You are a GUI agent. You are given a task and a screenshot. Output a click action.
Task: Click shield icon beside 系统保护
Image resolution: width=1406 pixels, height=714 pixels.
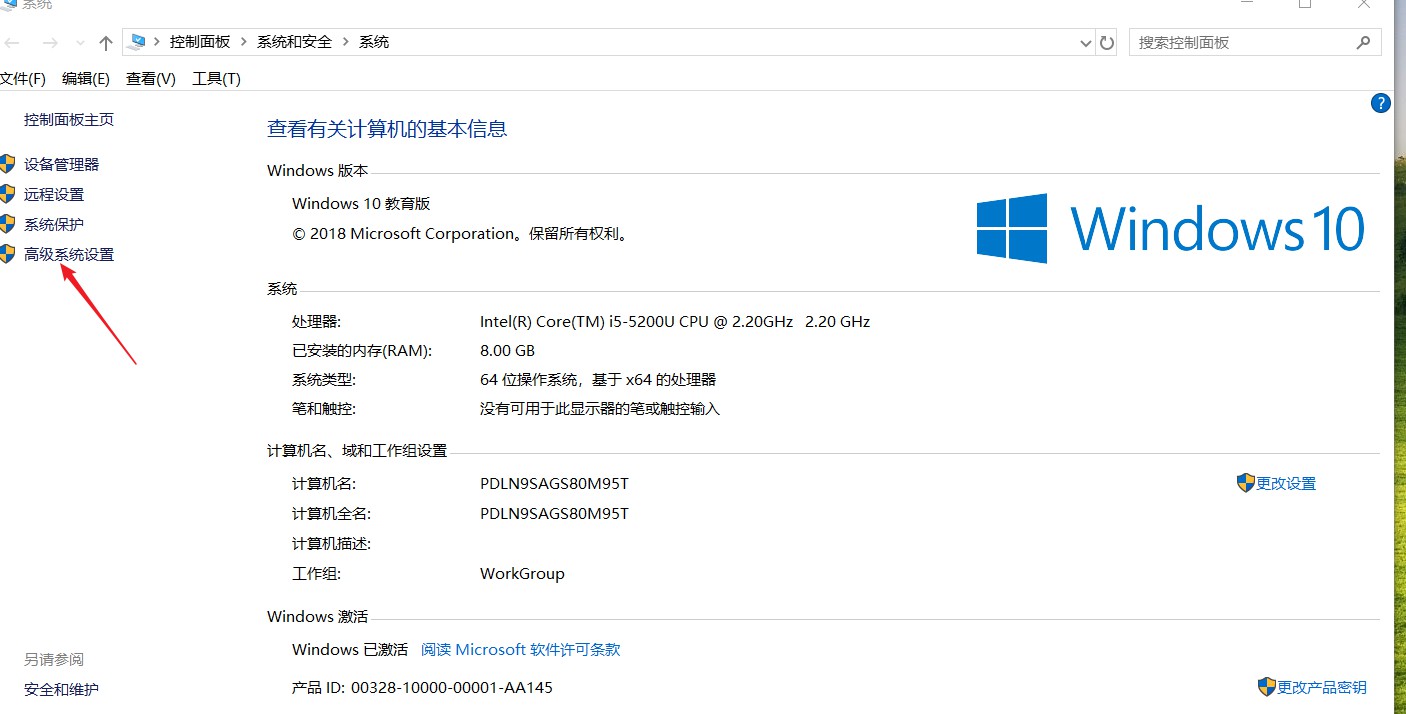pyautogui.click(x=8, y=224)
